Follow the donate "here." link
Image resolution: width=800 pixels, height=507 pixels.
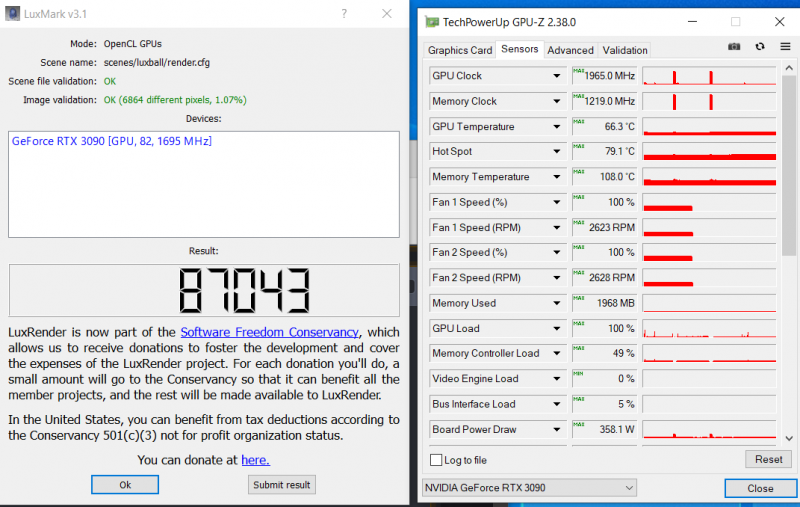(256, 460)
